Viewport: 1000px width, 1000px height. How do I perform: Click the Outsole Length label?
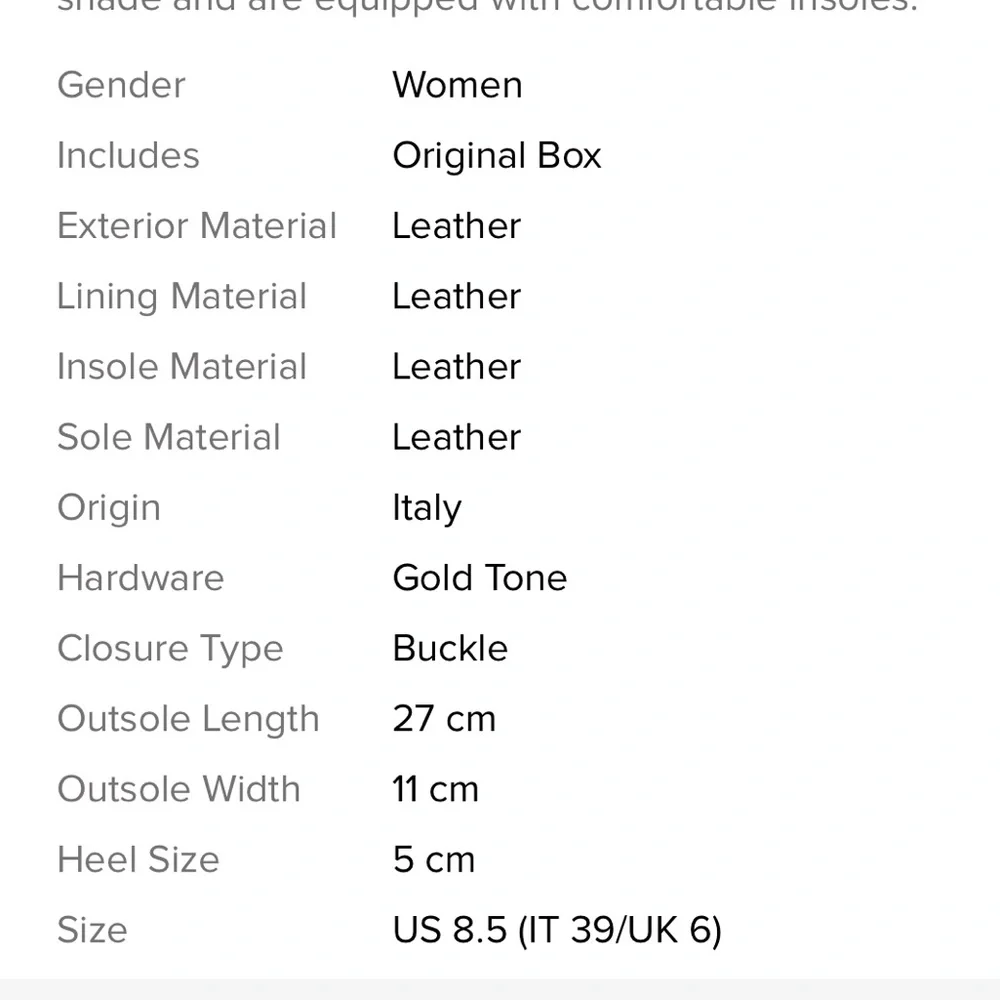coord(188,719)
